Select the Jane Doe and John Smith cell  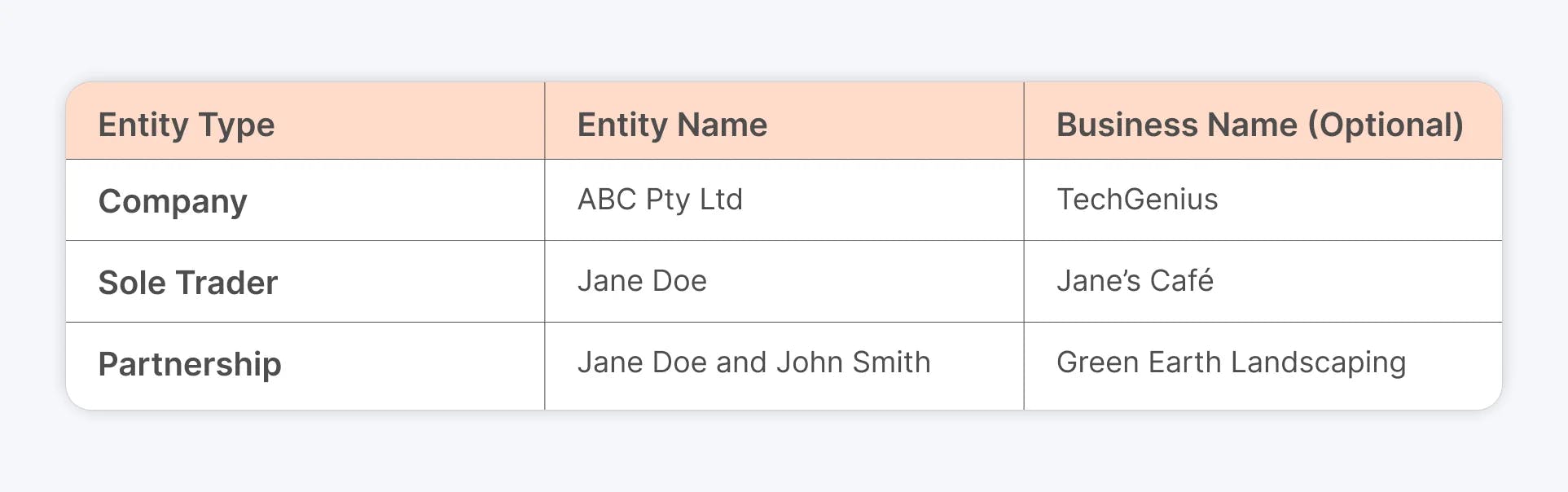pyautogui.click(x=753, y=362)
